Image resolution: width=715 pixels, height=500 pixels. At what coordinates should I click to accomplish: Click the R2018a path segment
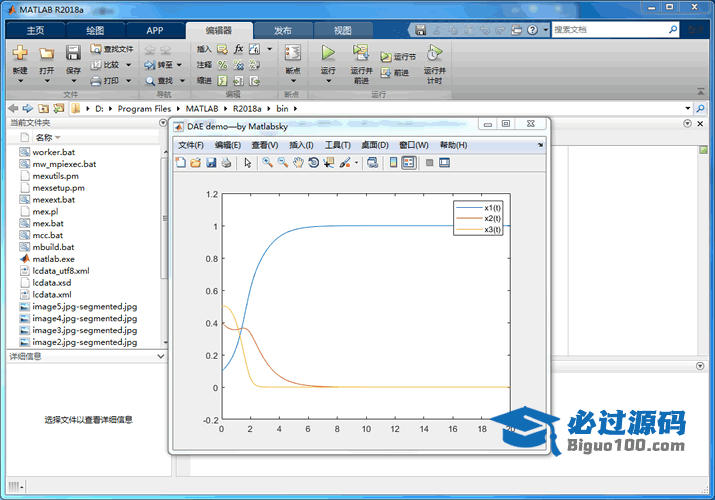click(x=247, y=108)
